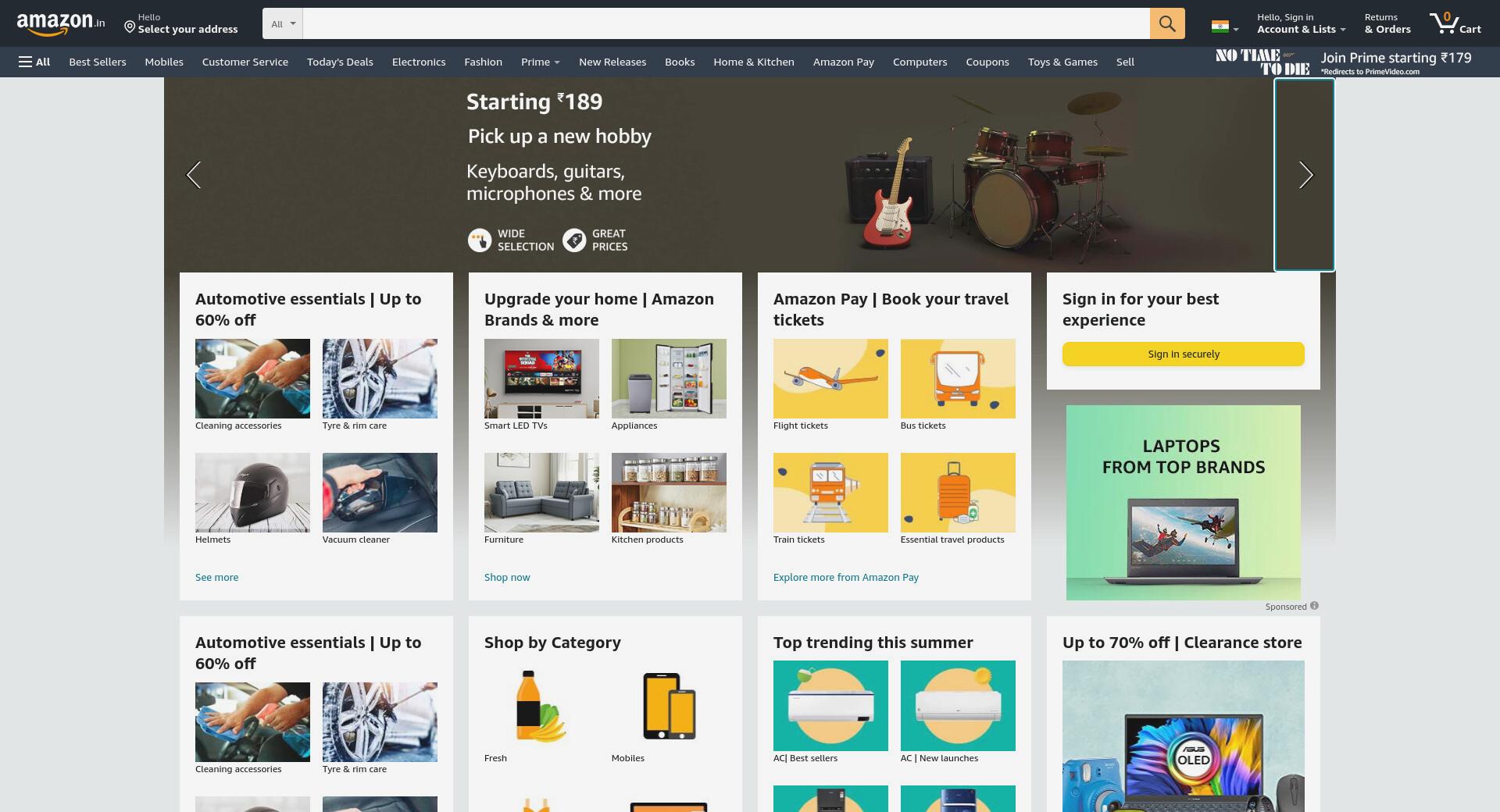
Task: Open Appliances thumbnail
Action: 669,379
